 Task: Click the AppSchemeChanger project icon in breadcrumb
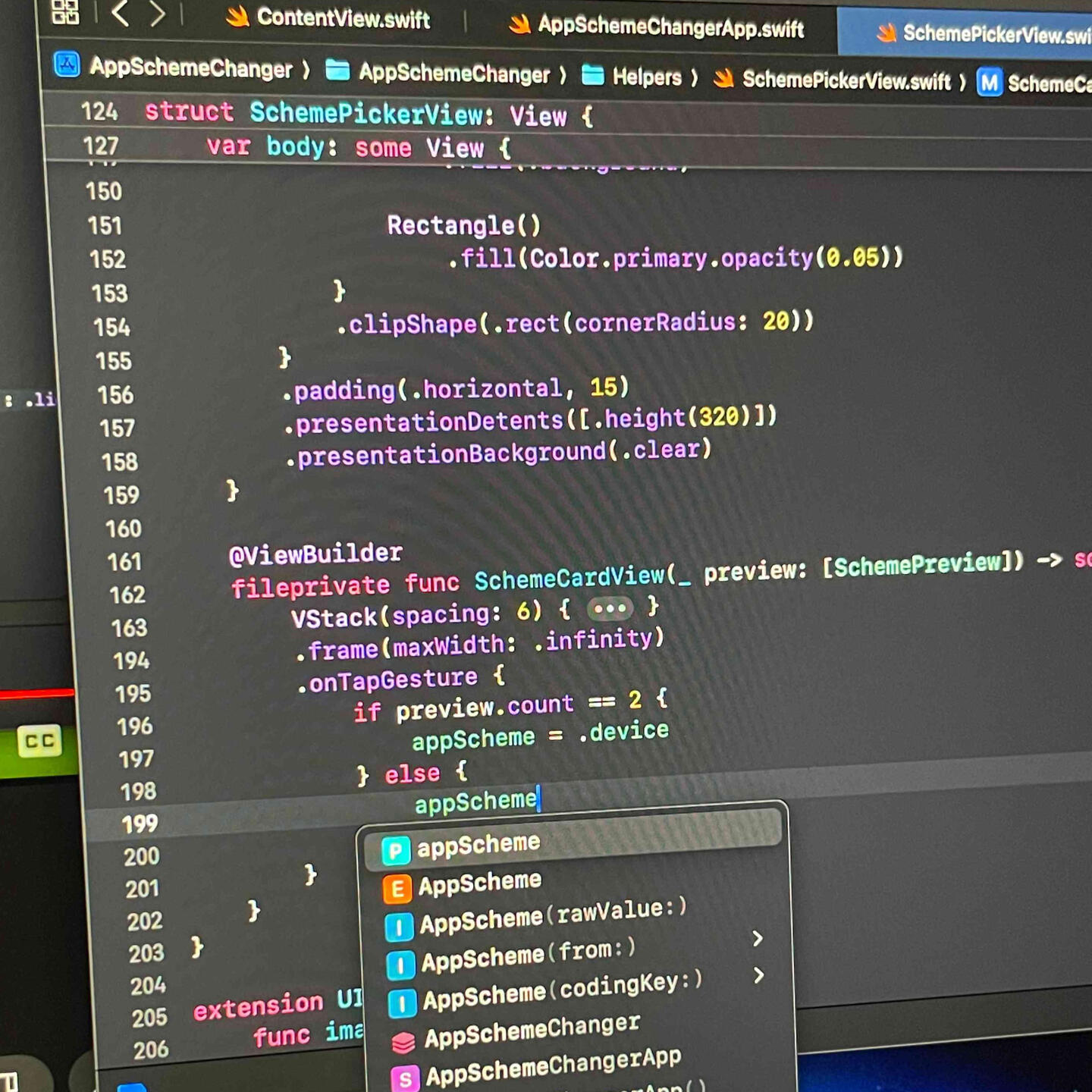[67, 65]
